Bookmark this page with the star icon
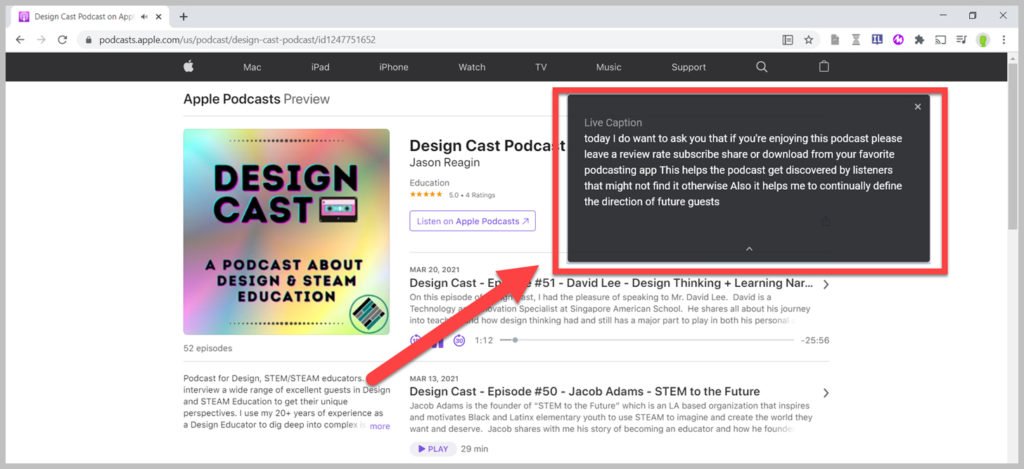Image resolution: width=1024 pixels, height=469 pixels. [808, 40]
